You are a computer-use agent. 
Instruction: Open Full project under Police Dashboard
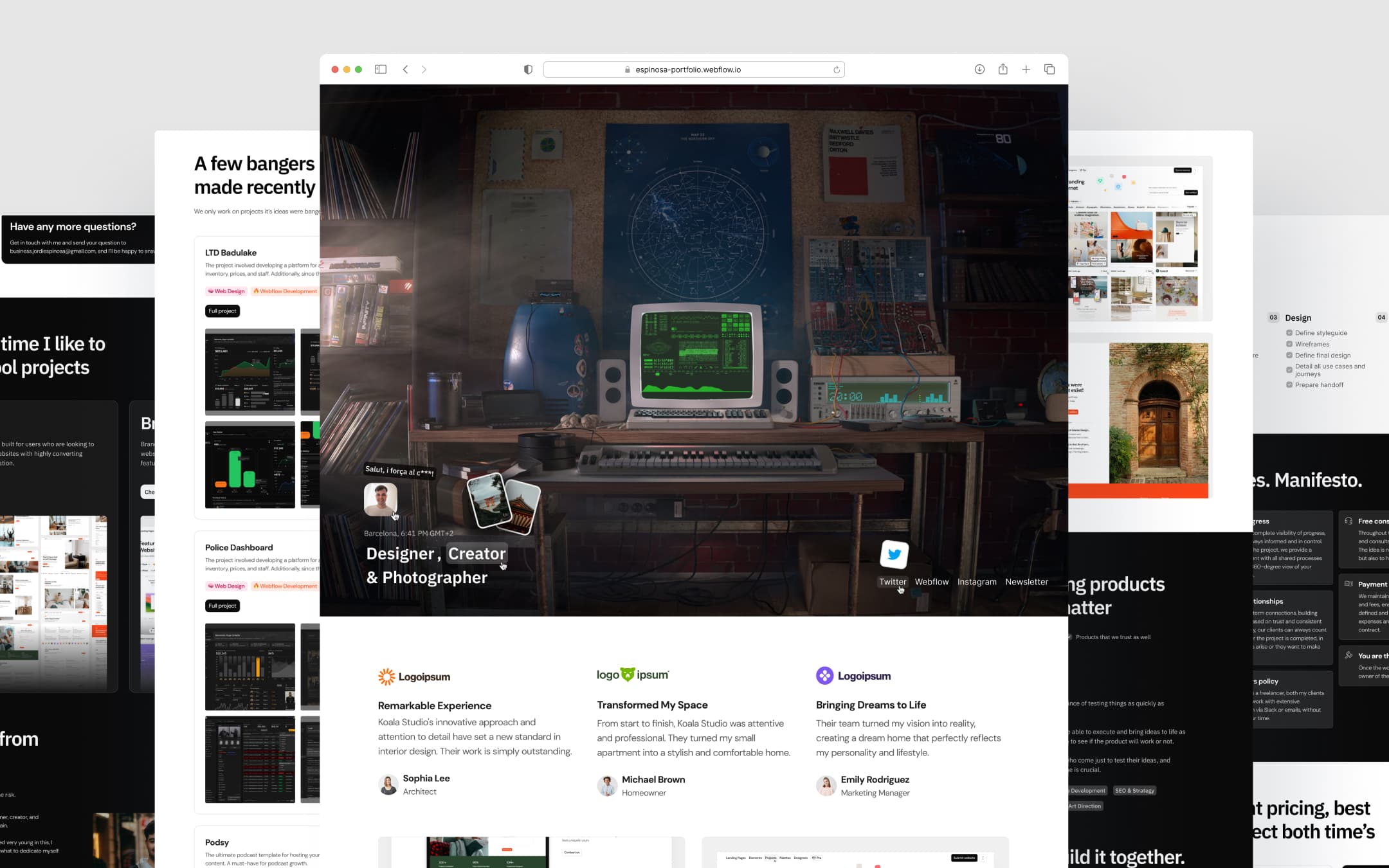pyautogui.click(x=222, y=606)
